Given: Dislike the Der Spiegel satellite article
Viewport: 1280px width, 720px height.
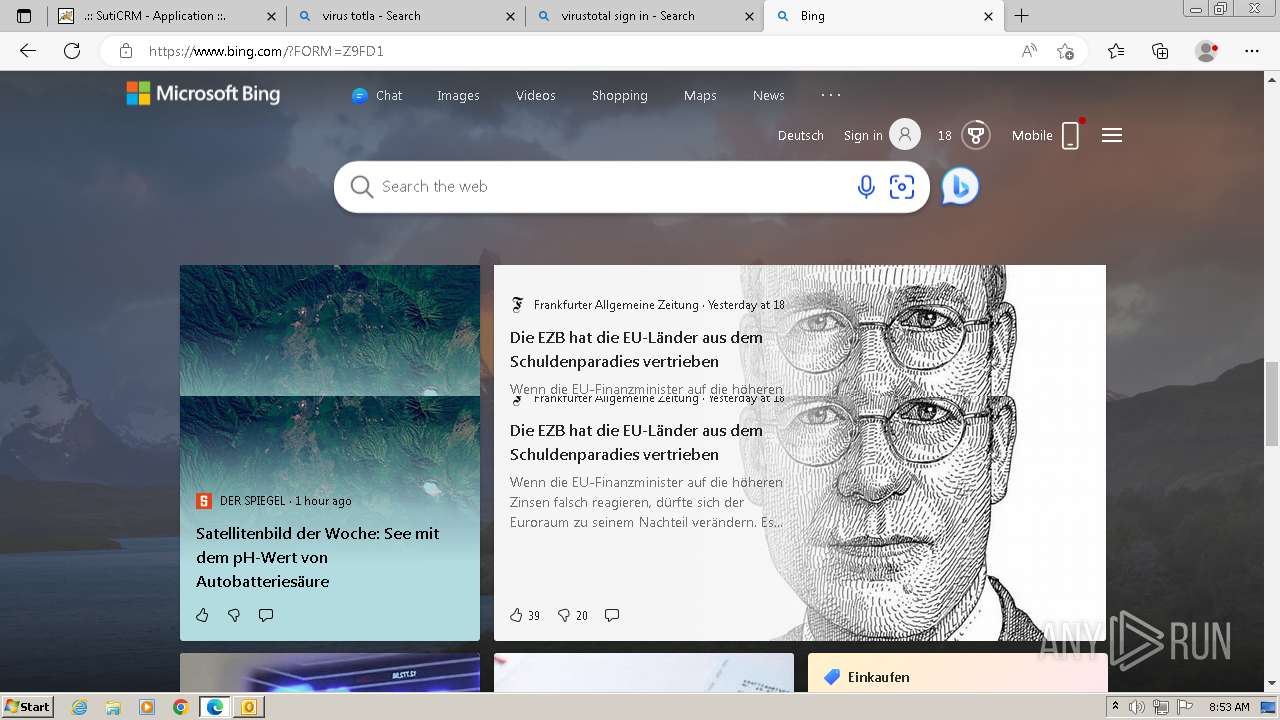Looking at the screenshot, I should click(234, 615).
